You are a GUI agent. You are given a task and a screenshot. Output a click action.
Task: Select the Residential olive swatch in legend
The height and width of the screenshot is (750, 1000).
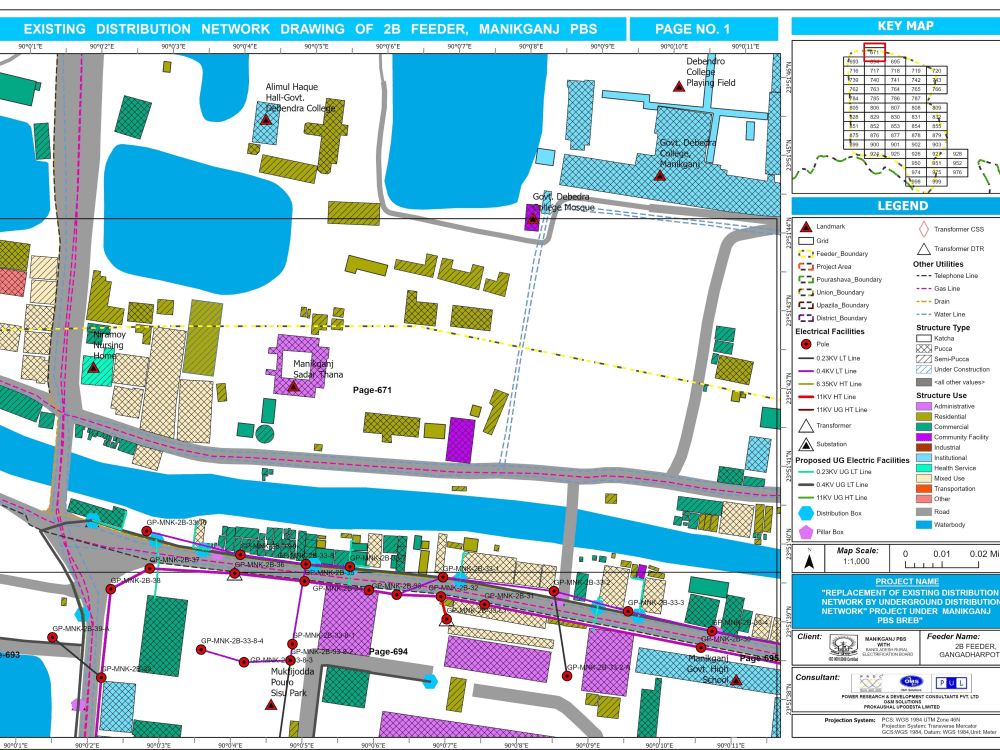[x=922, y=417]
